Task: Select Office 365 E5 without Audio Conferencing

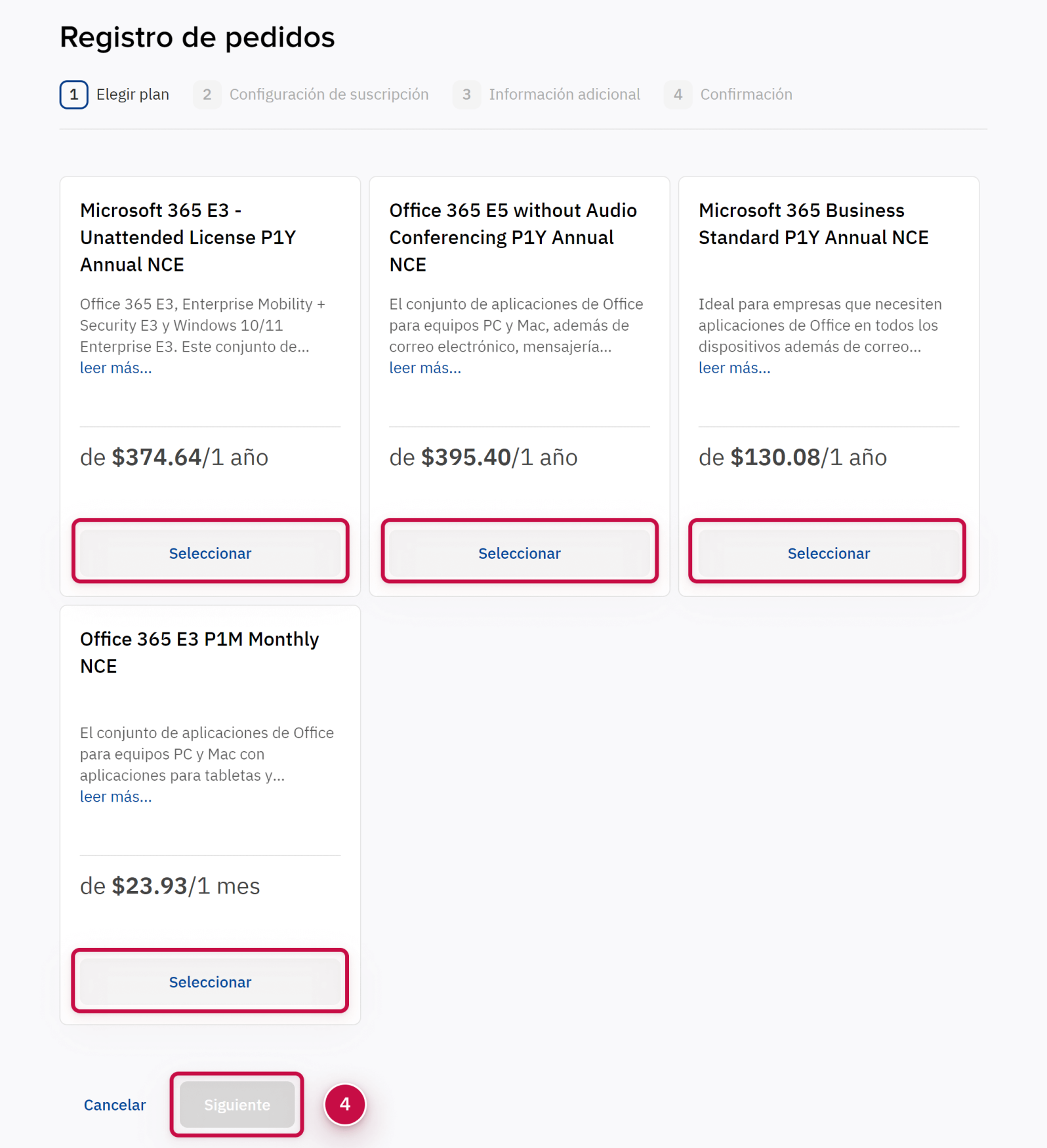Action: [x=519, y=553]
